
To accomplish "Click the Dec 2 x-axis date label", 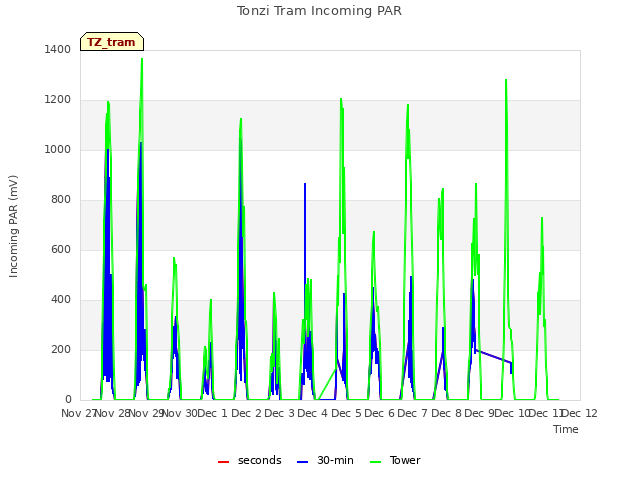I will point(248,413).
